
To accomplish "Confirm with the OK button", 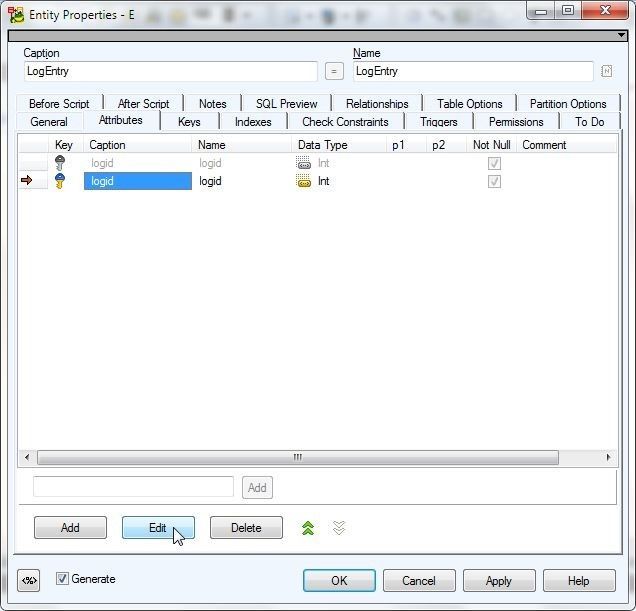I will [x=339, y=581].
